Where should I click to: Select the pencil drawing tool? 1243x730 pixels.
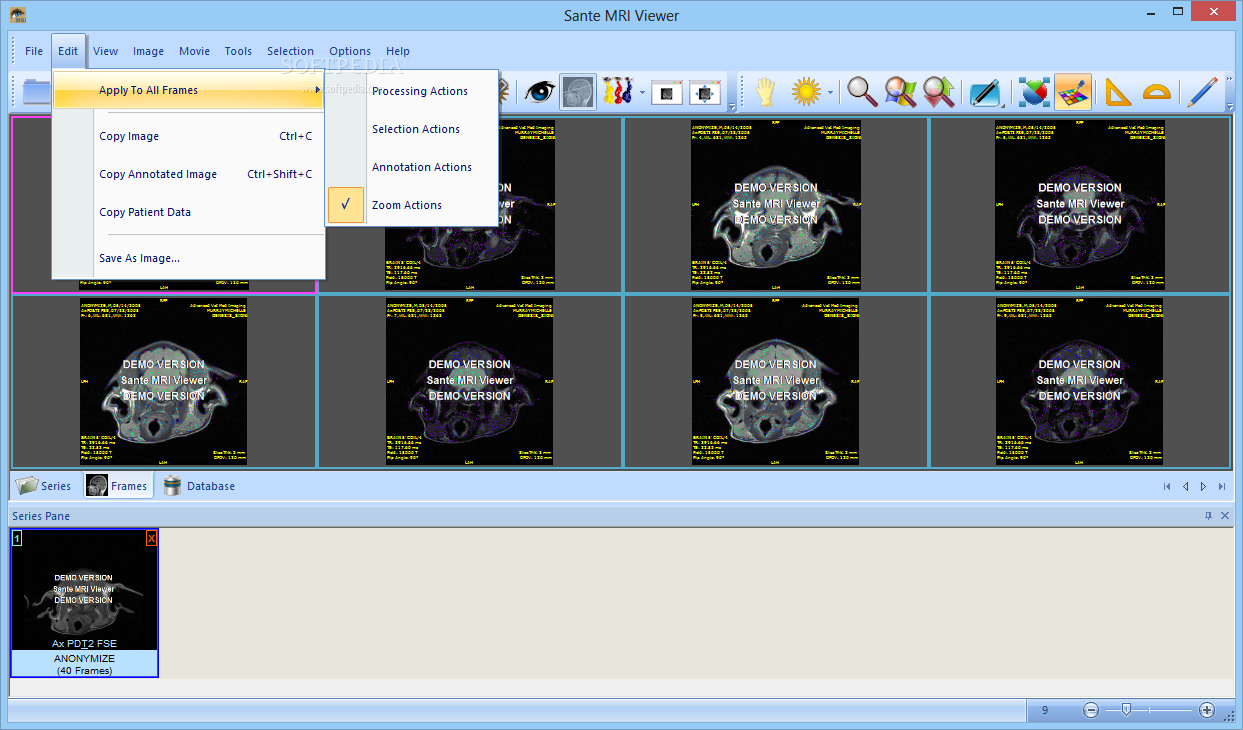pyautogui.click(x=1202, y=92)
